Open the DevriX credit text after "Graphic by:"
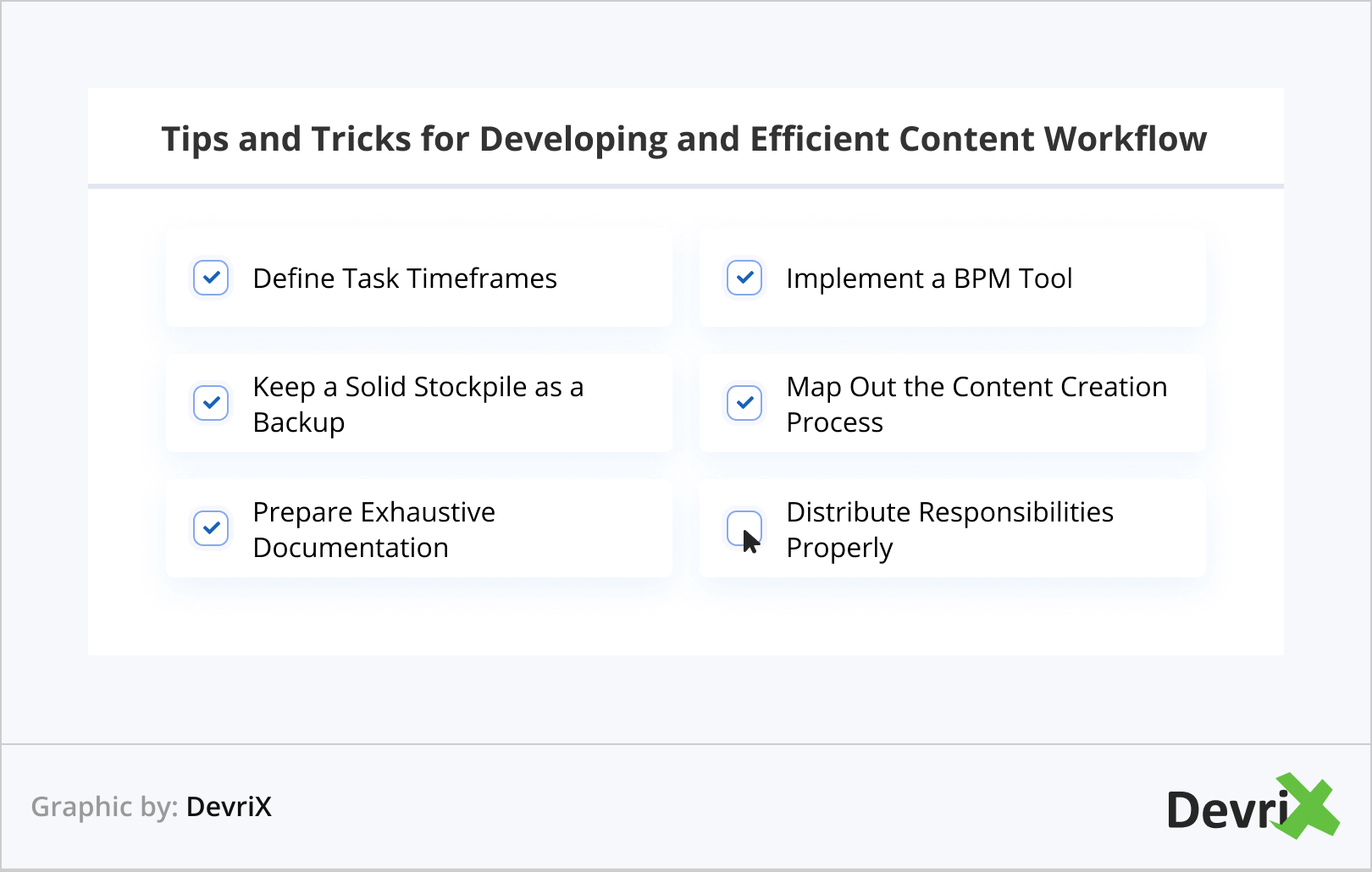The height and width of the screenshot is (872, 1372). (229, 807)
